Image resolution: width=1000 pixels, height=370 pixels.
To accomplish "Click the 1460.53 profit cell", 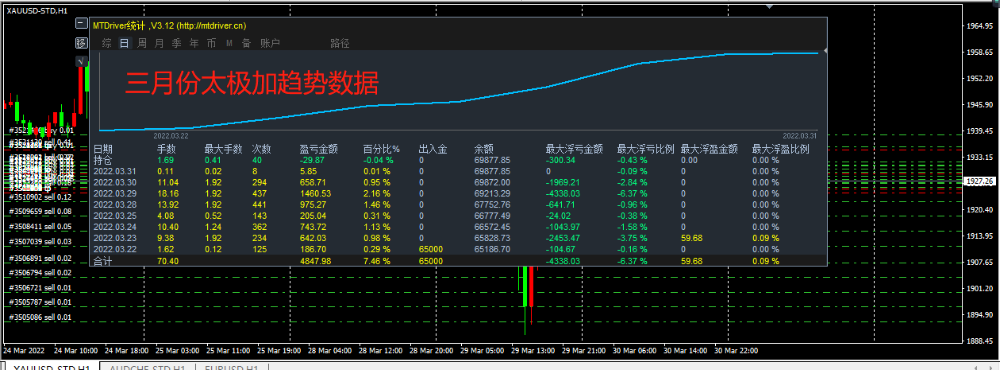I will point(316,193).
